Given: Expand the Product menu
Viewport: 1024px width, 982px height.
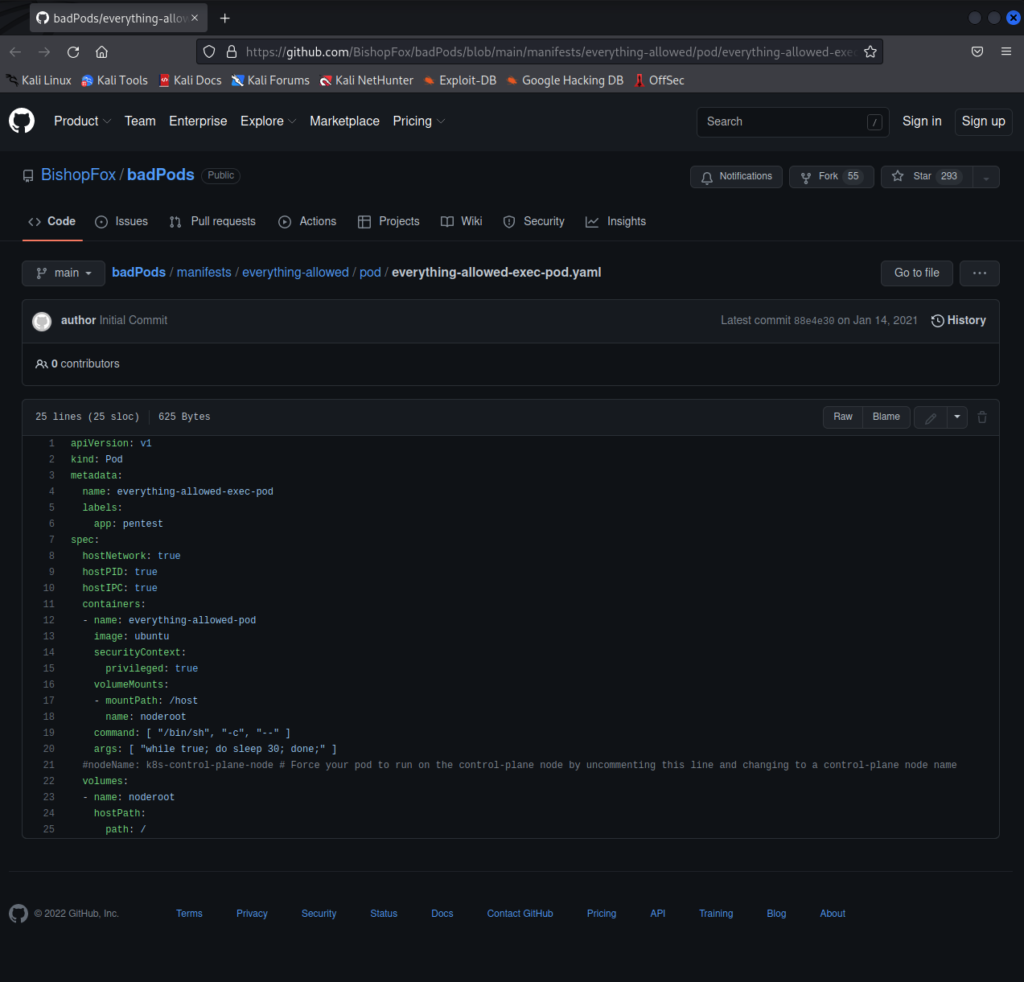Looking at the screenshot, I should point(82,121).
